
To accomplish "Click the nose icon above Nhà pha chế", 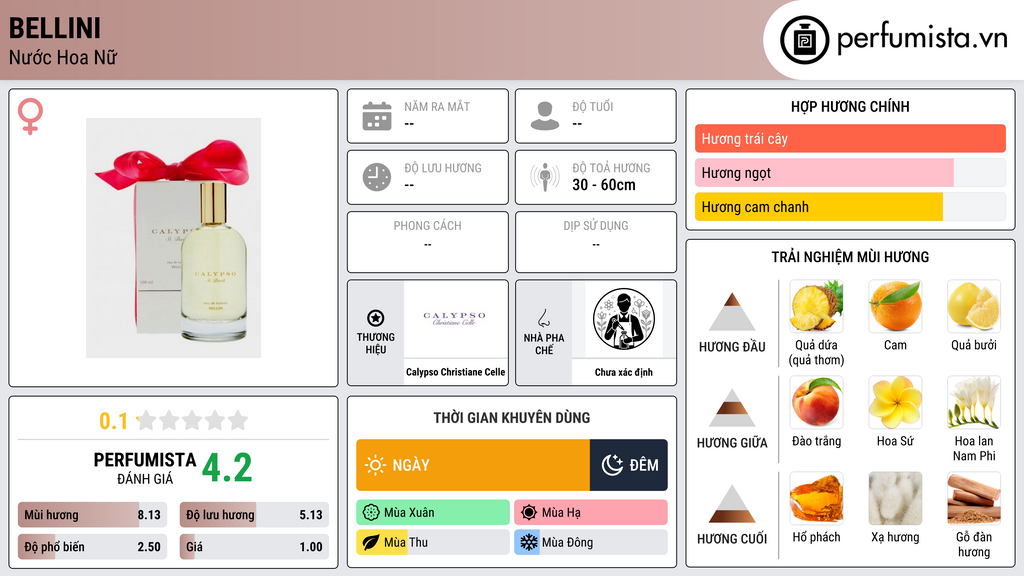I will (x=543, y=318).
